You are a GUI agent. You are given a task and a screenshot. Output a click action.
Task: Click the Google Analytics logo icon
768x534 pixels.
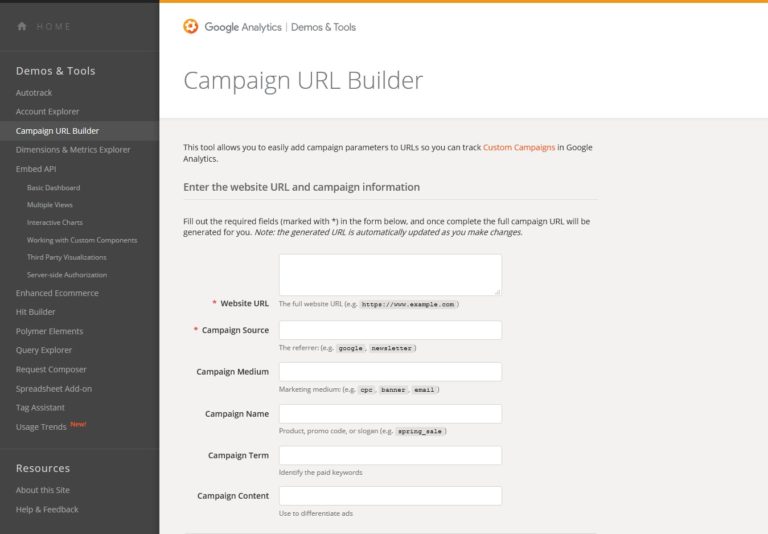click(x=191, y=26)
